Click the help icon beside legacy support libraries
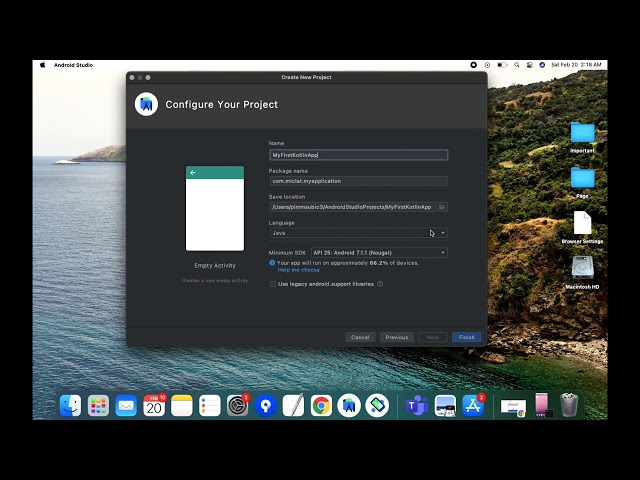The image size is (640, 480). click(380, 284)
